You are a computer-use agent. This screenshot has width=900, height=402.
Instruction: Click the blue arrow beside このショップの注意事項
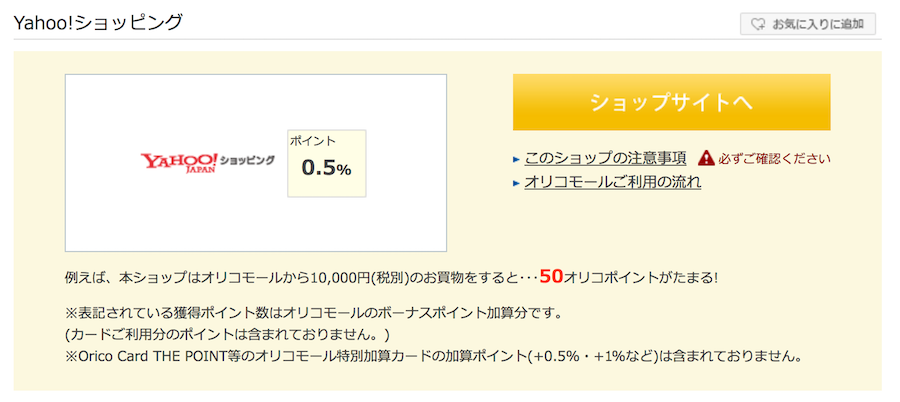point(516,159)
